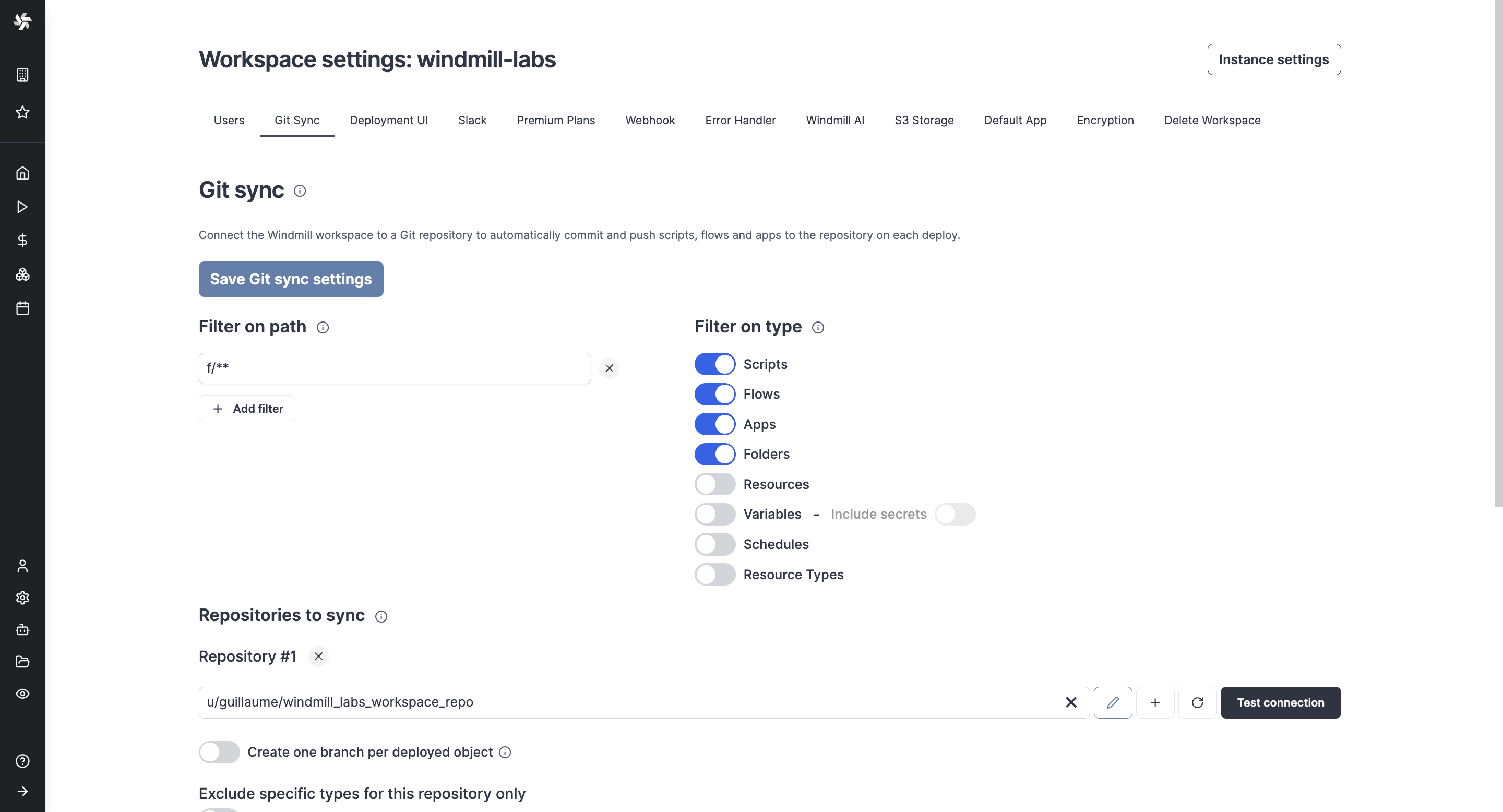The height and width of the screenshot is (812, 1503).
Task: Expand sidebar using the bottom arrow icon
Action: 22,792
